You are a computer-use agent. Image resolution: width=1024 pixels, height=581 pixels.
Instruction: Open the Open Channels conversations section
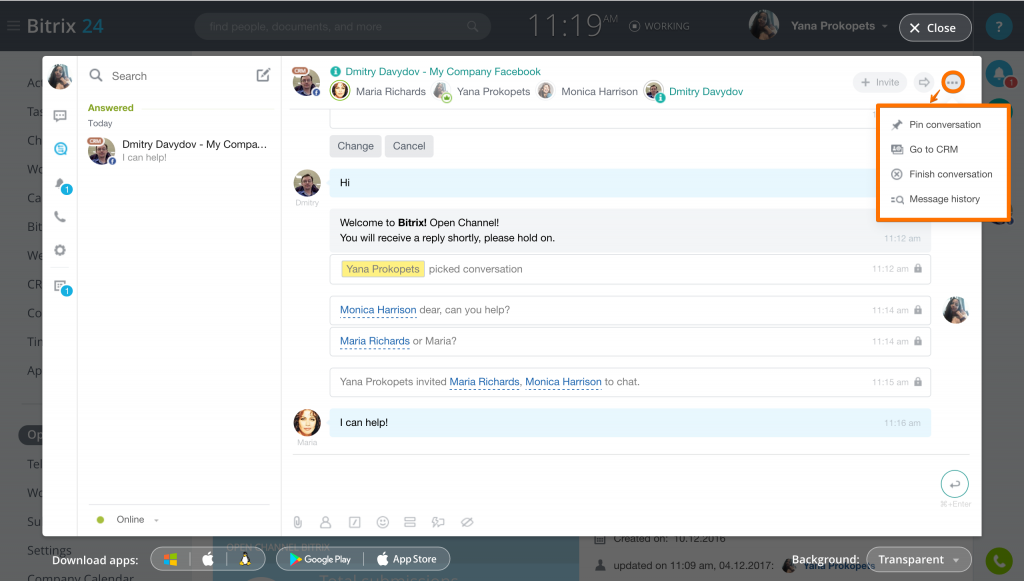tap(61, 149)
